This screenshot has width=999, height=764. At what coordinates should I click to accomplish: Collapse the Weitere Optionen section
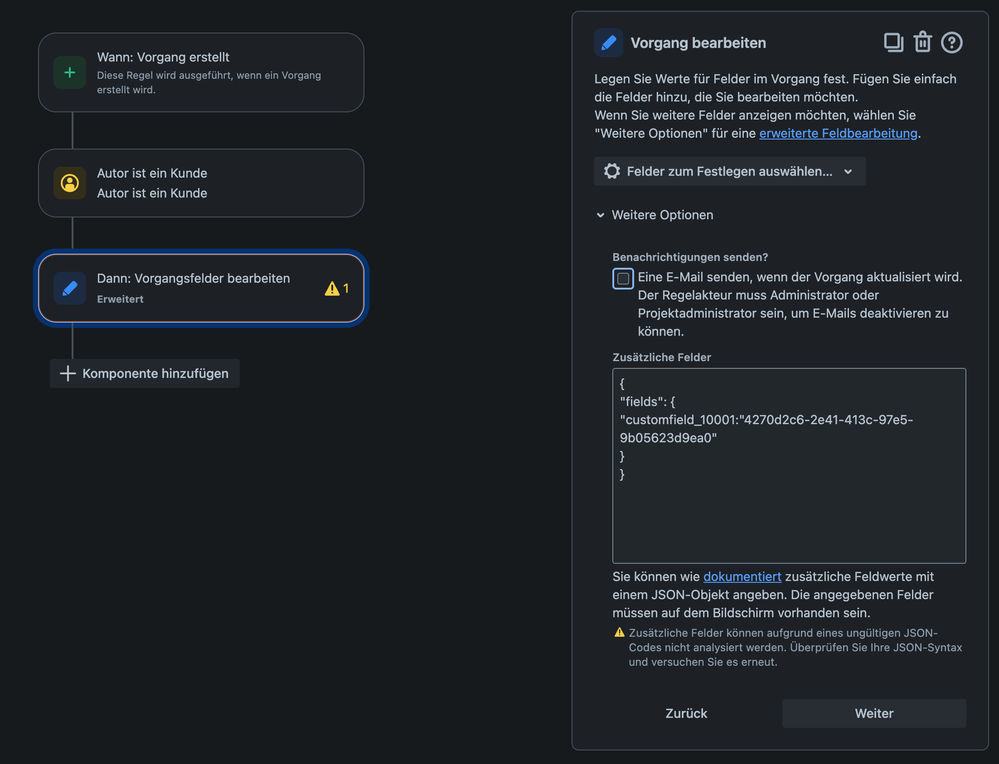(x=654, y=215)
